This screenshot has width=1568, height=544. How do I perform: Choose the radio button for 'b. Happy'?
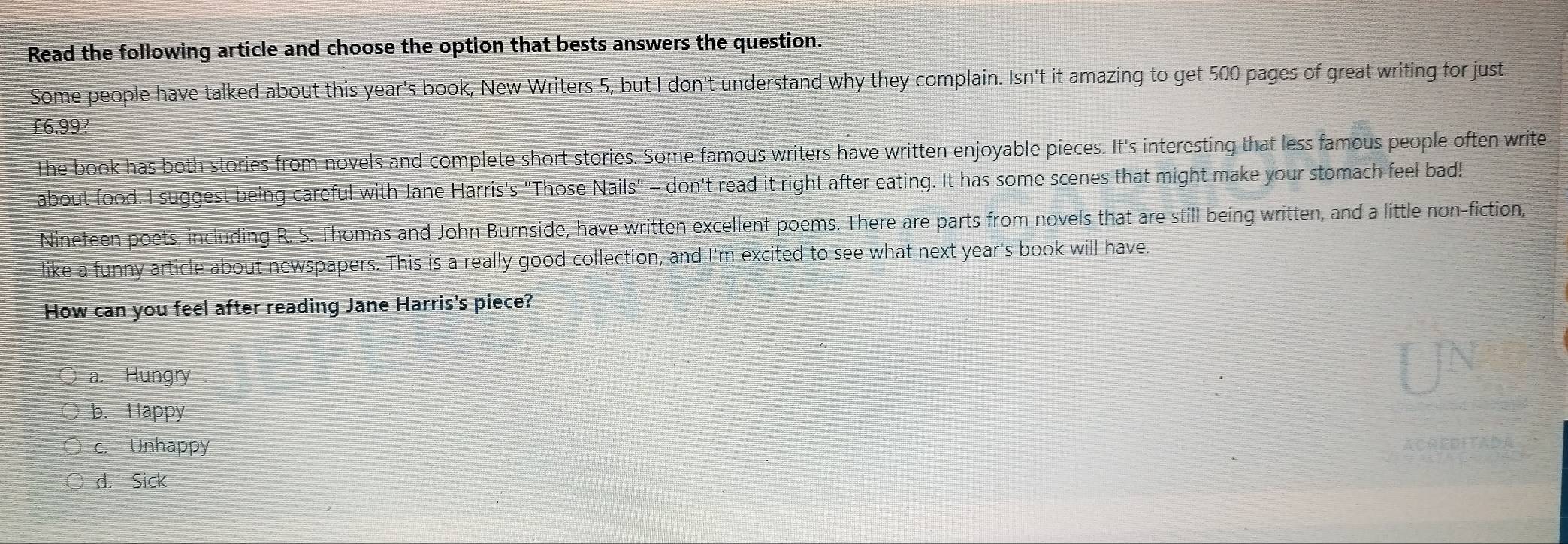pyautogui.click(x=71, y=410)
